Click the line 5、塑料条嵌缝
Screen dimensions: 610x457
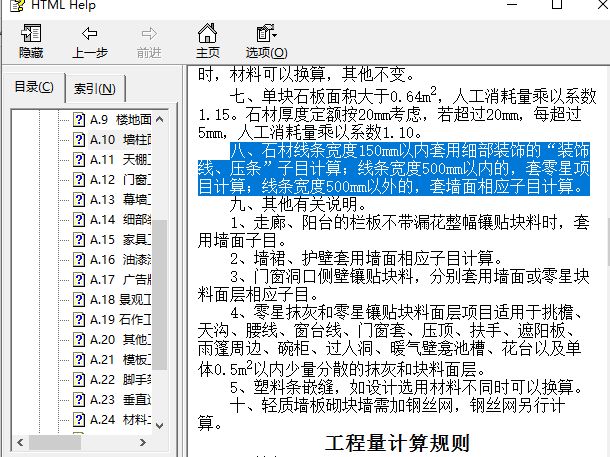point(407,387)
